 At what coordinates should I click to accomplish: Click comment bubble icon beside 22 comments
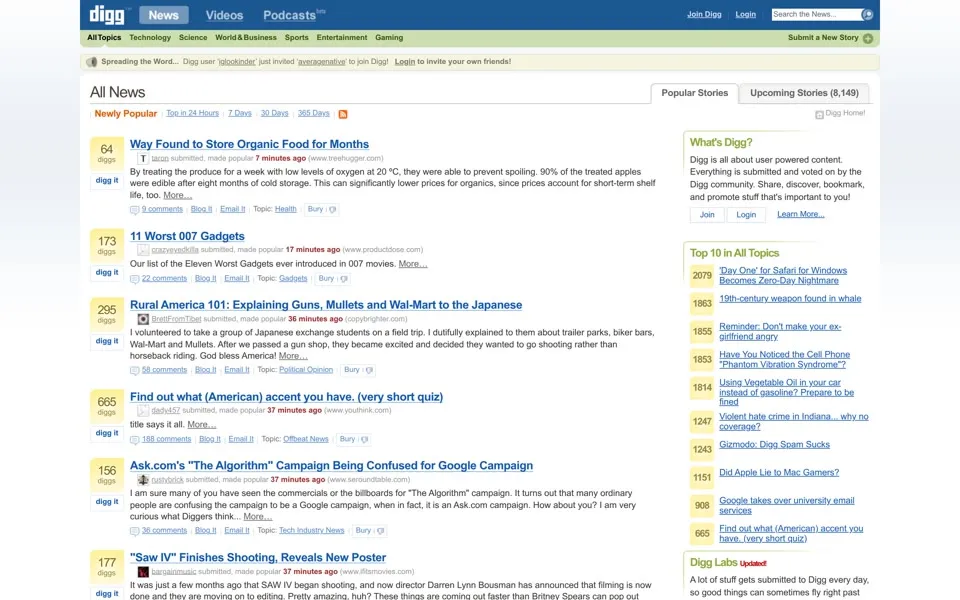pyautogui.click(x=134, y=279)
